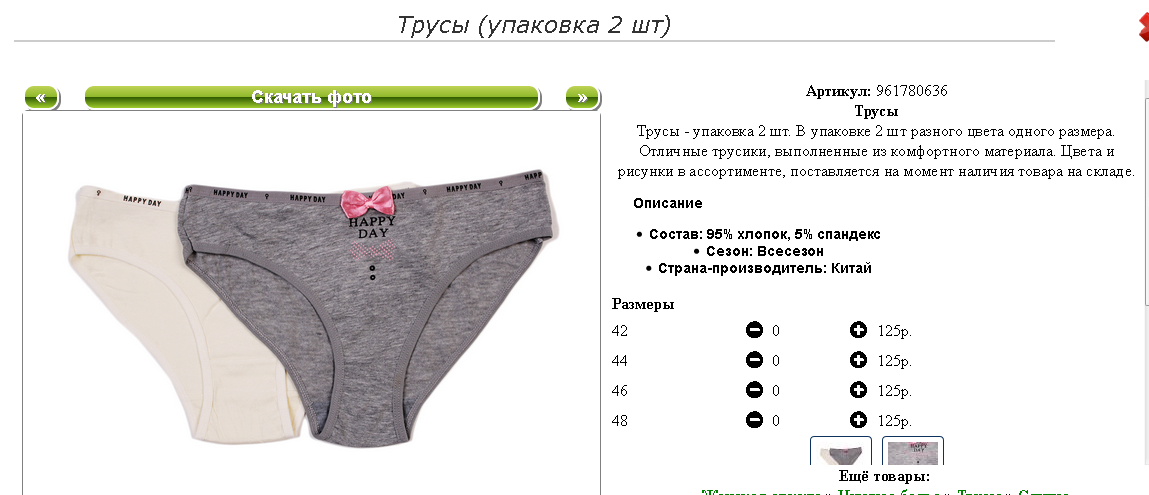The image size is (1149, 495).
Task: Show the next photo with » button
Action: pyautogui.click(x=583, y=97)
